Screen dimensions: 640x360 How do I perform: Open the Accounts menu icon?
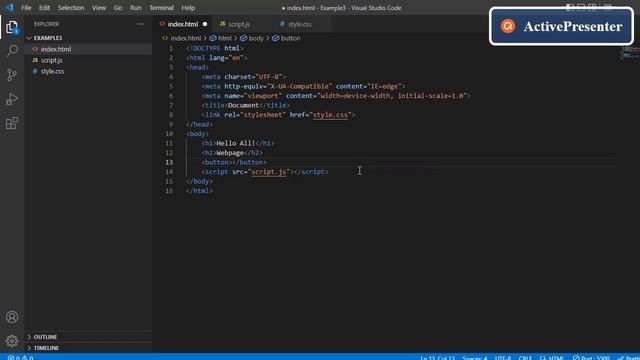click(x=12, y=317)
